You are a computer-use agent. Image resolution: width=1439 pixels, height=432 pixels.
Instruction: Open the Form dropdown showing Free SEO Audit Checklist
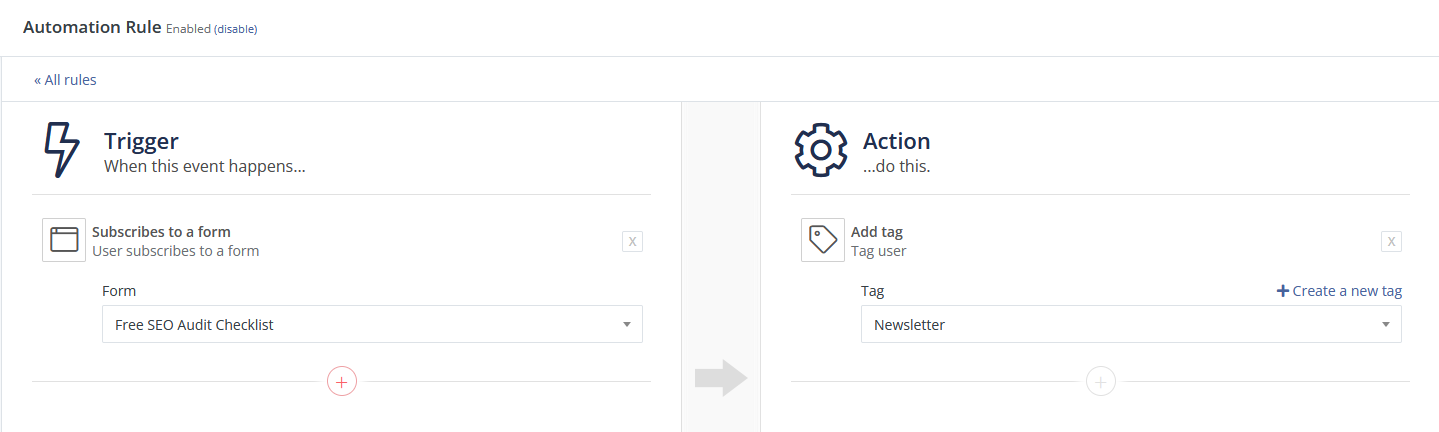(x=372, y=324)
